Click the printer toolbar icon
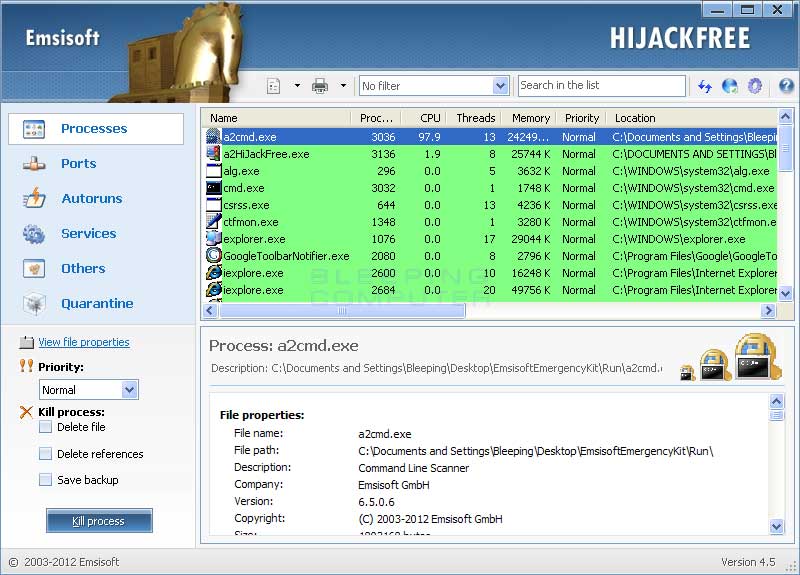The width and height of the screenshot is (800, 575). tap(320, 86)
